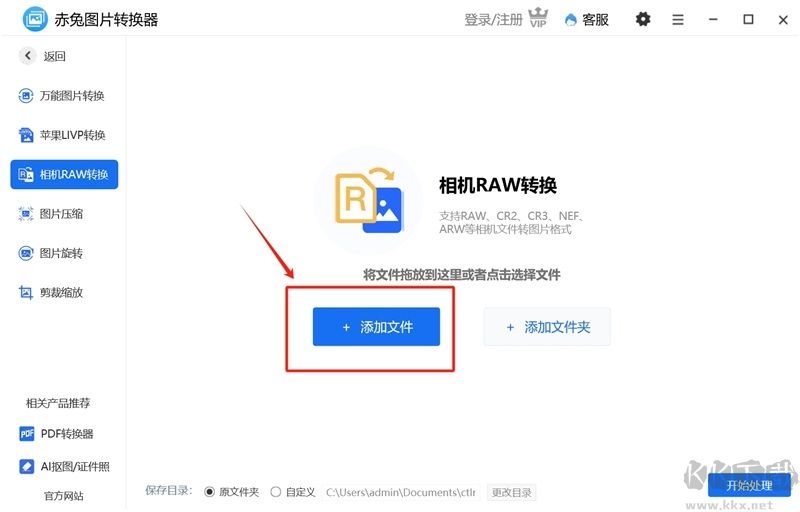Maximize the converter window
This screenshot has height=512, width=800.
point(748,19)
